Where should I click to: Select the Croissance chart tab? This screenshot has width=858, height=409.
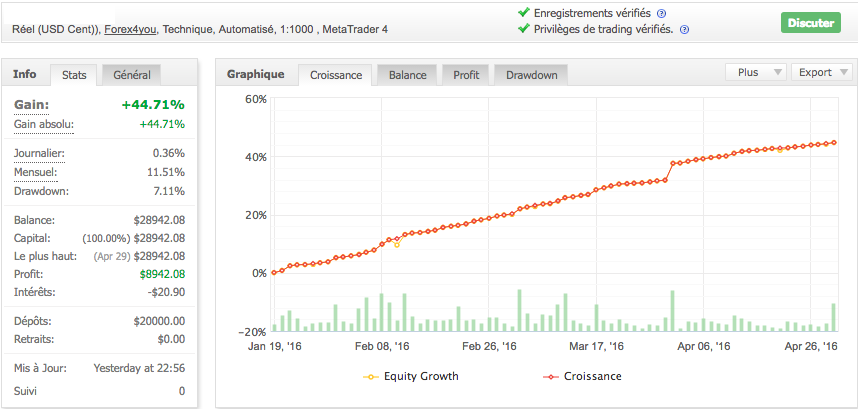coord(335,75)
